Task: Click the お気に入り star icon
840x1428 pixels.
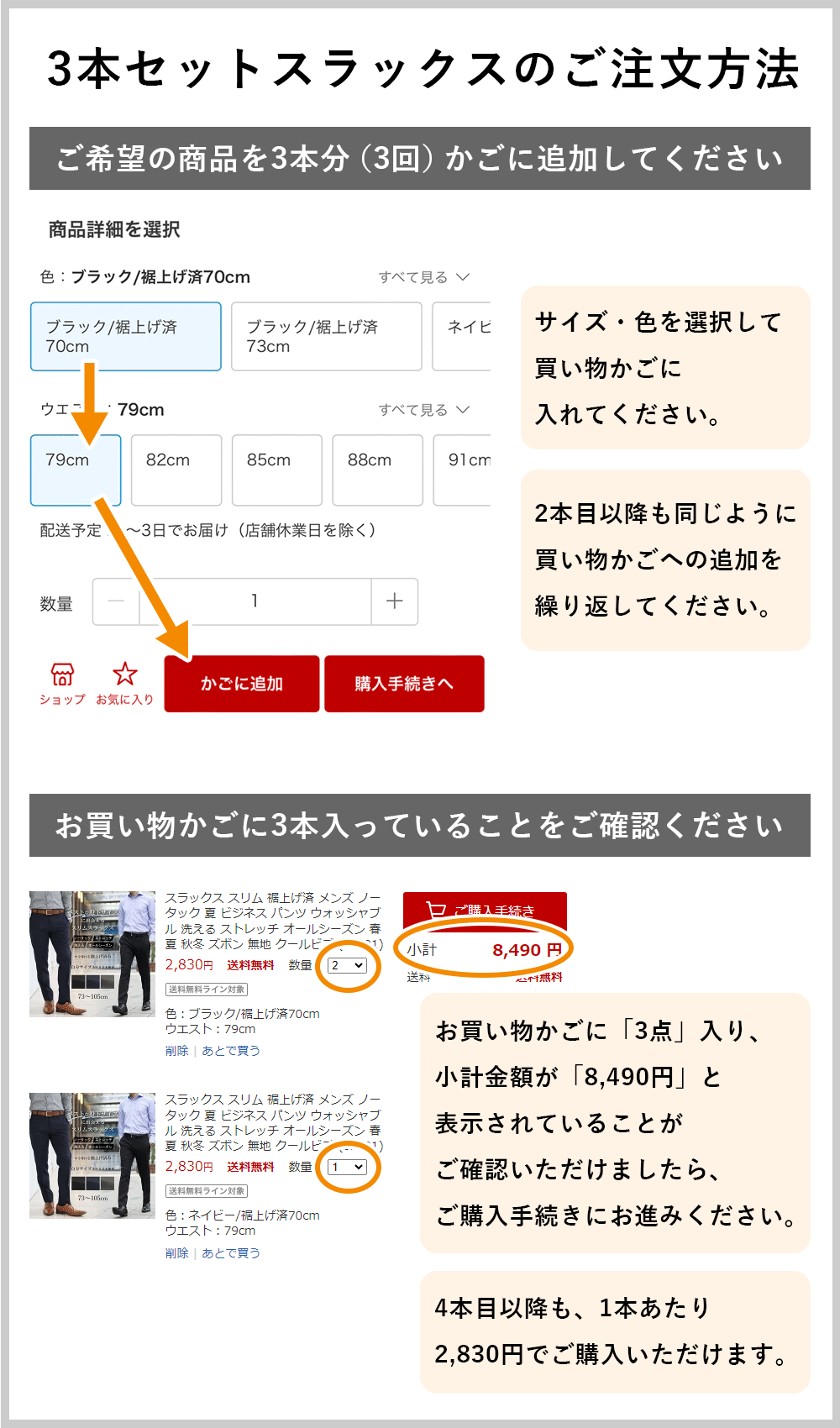Action: [125, 674]
